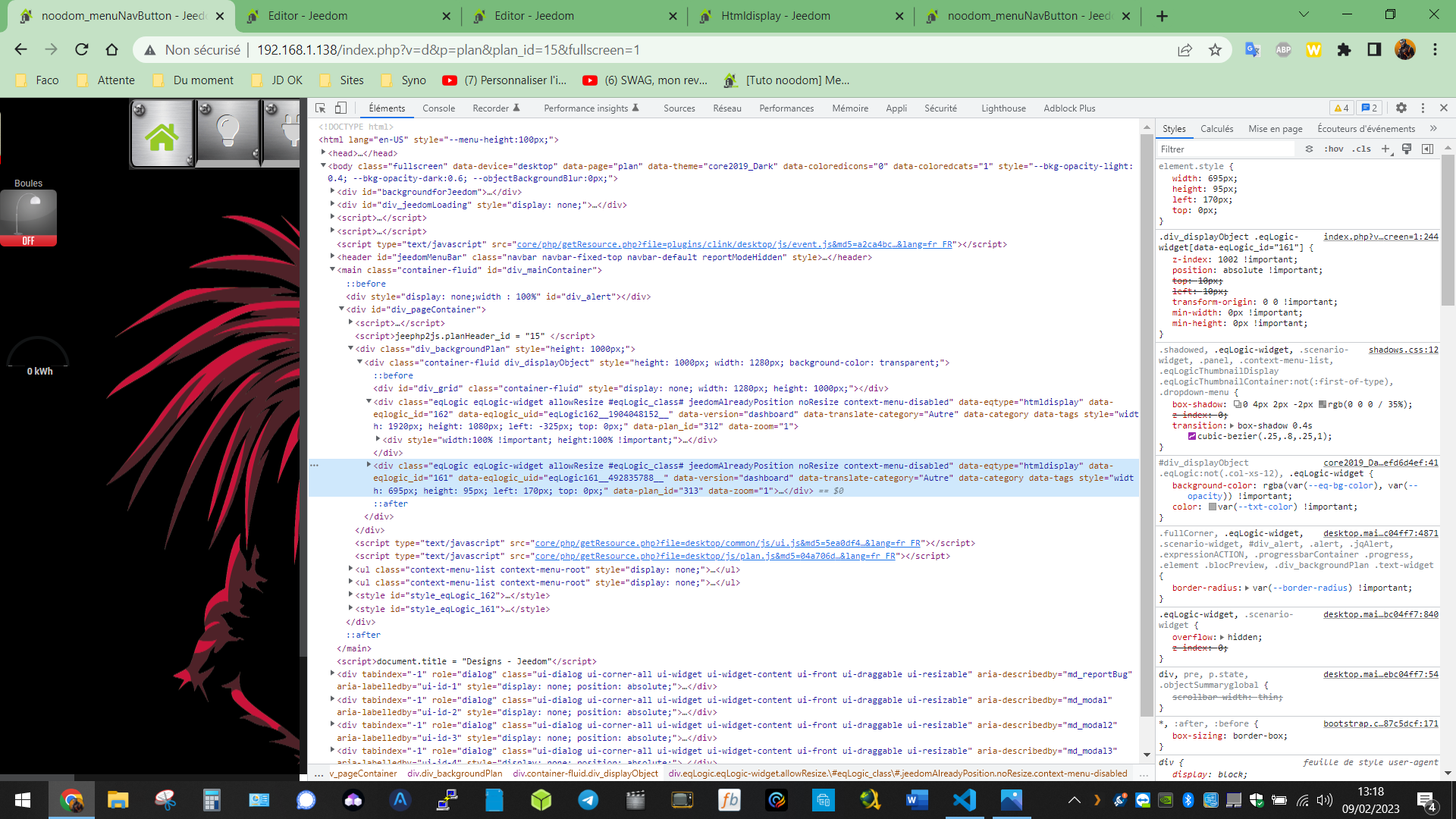Open the Sources tab

[x=679, y=108]
